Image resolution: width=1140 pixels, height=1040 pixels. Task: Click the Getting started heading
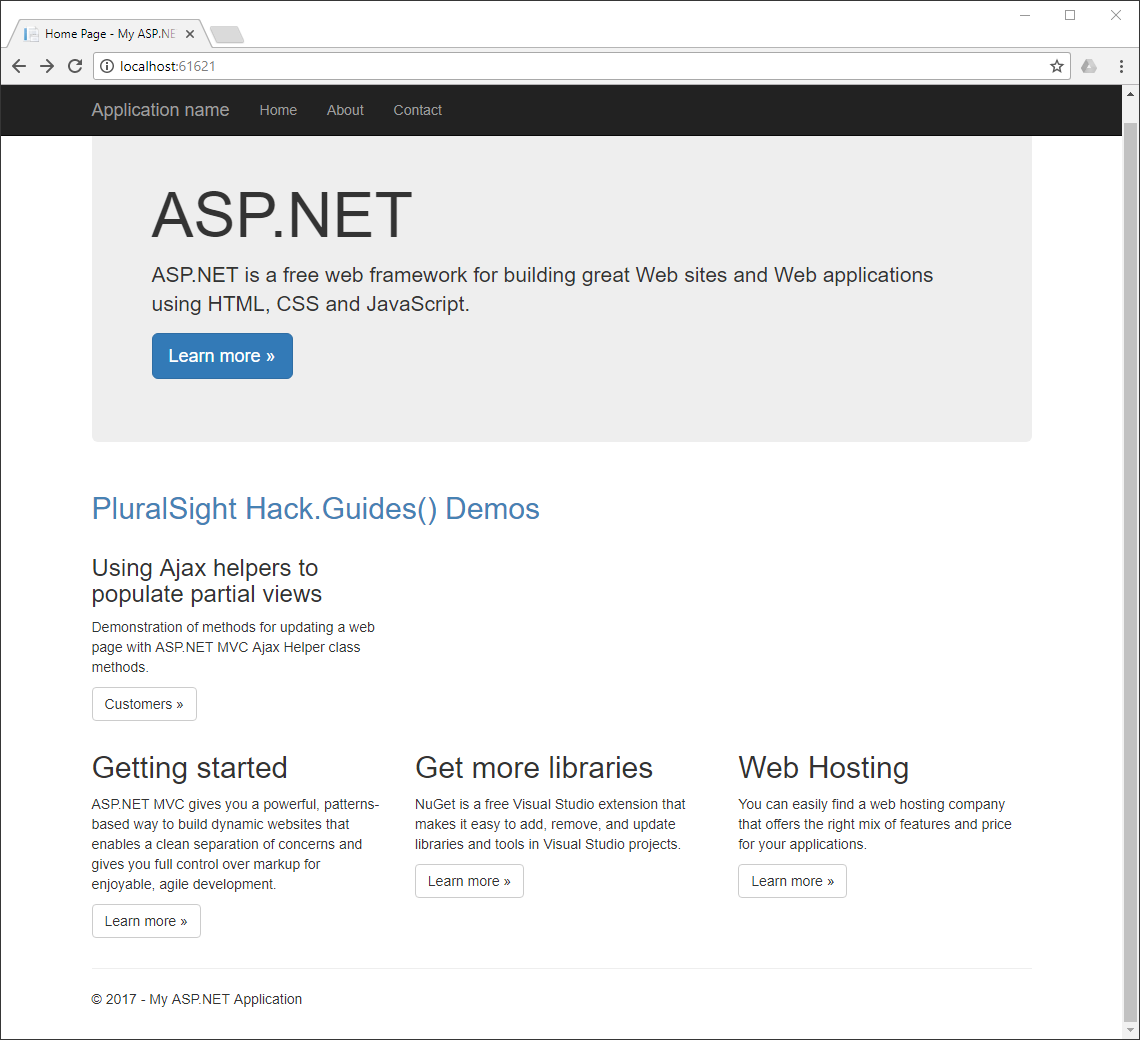(190, 767)
